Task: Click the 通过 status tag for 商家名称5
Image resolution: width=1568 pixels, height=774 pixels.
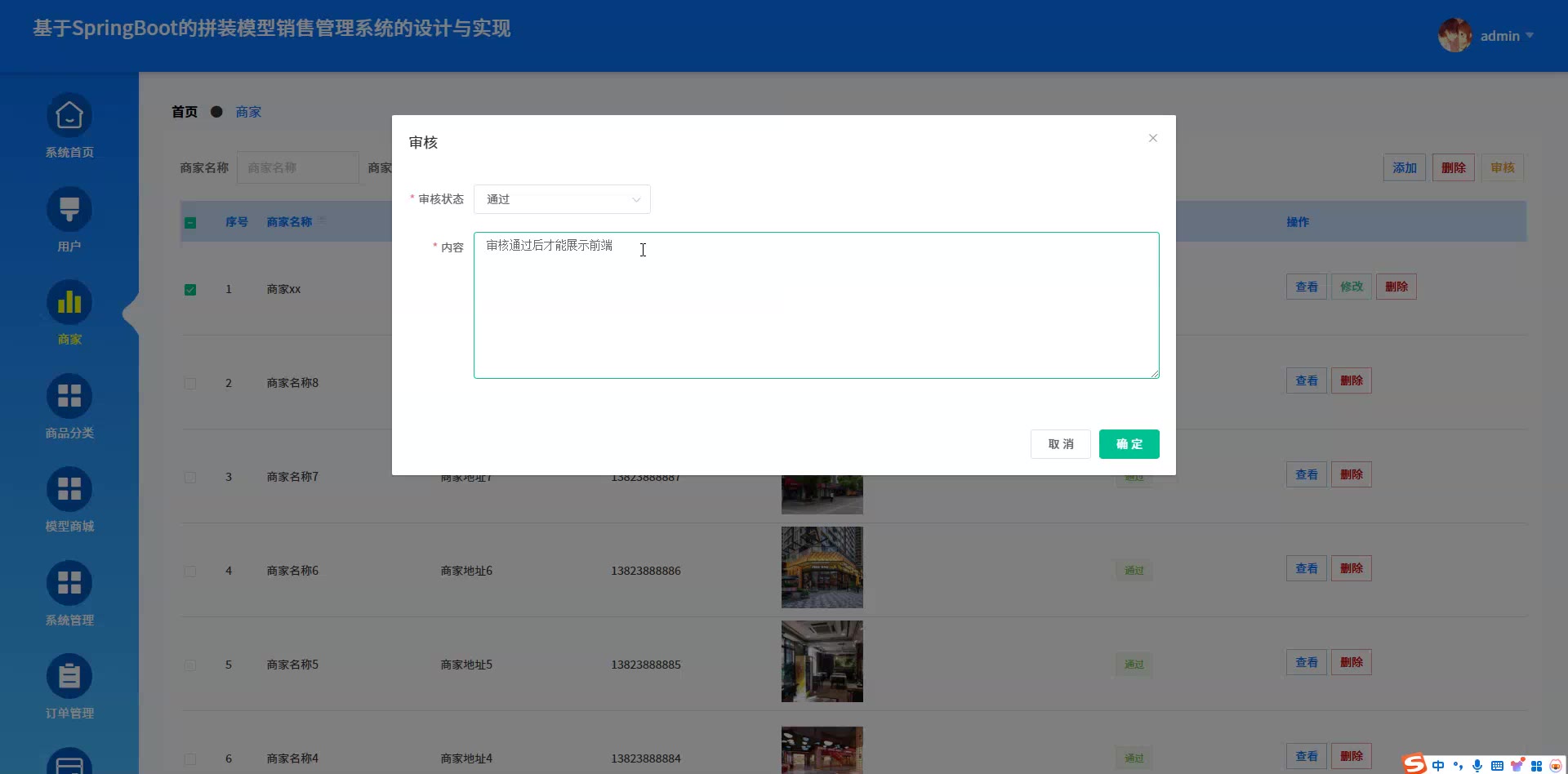Action: (x=1134, y=665)
